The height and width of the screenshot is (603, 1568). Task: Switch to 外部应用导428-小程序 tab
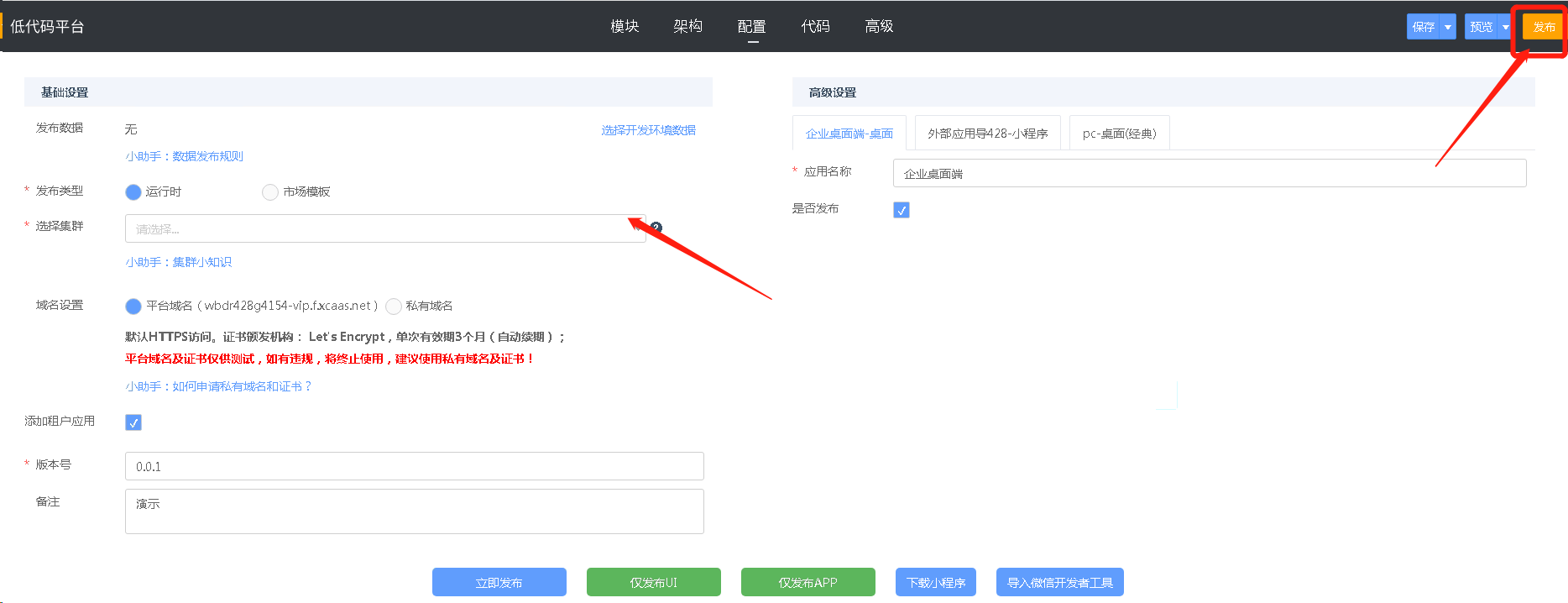[x=987, y=134]
